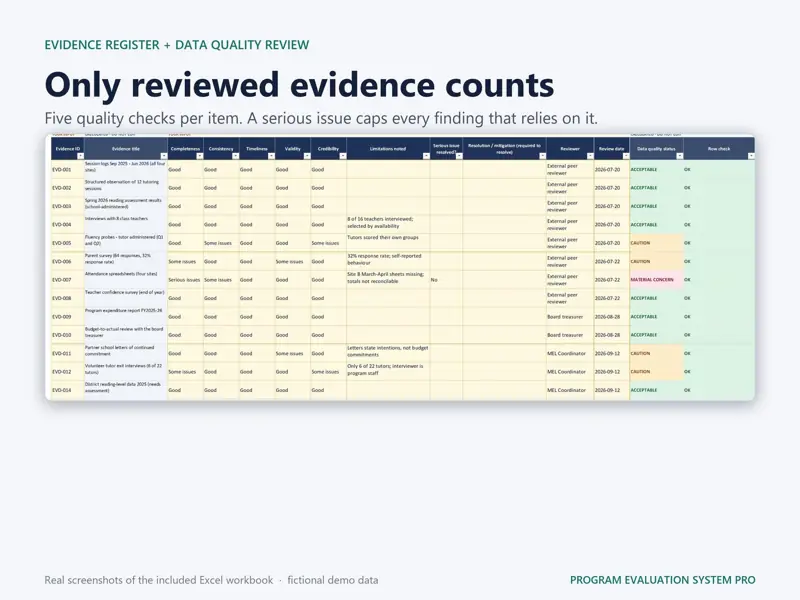
Task: Select the EVD-009 evidence ID cell
Action: point(67,316)
